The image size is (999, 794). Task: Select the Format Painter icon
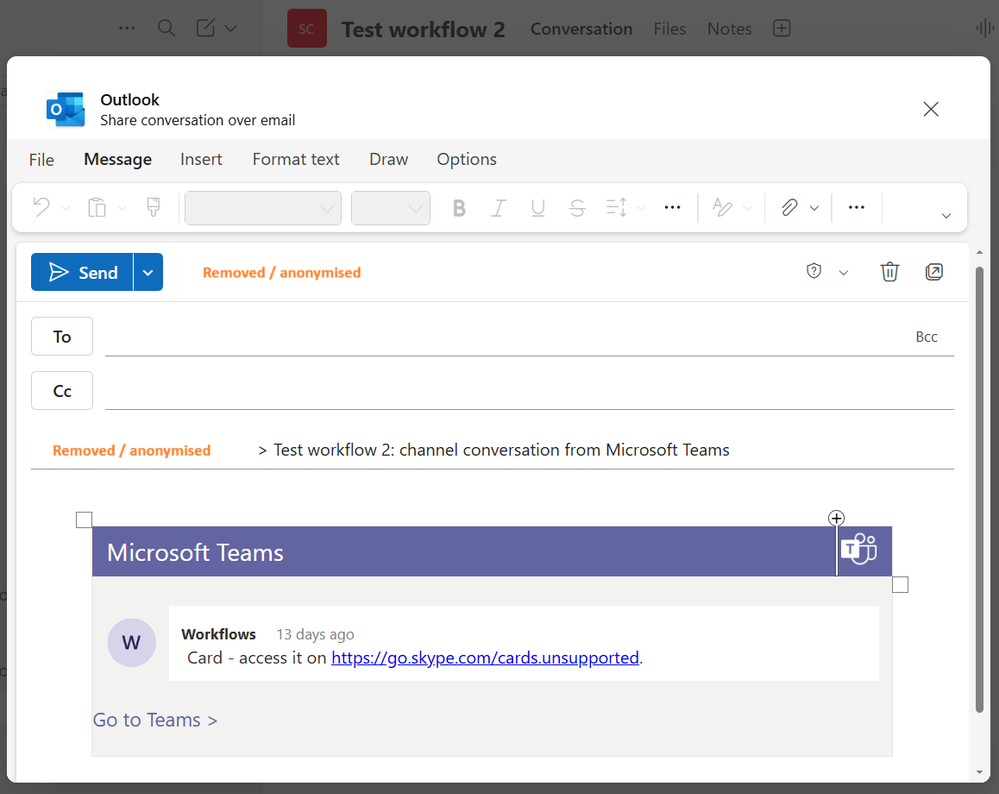point(154,207)
